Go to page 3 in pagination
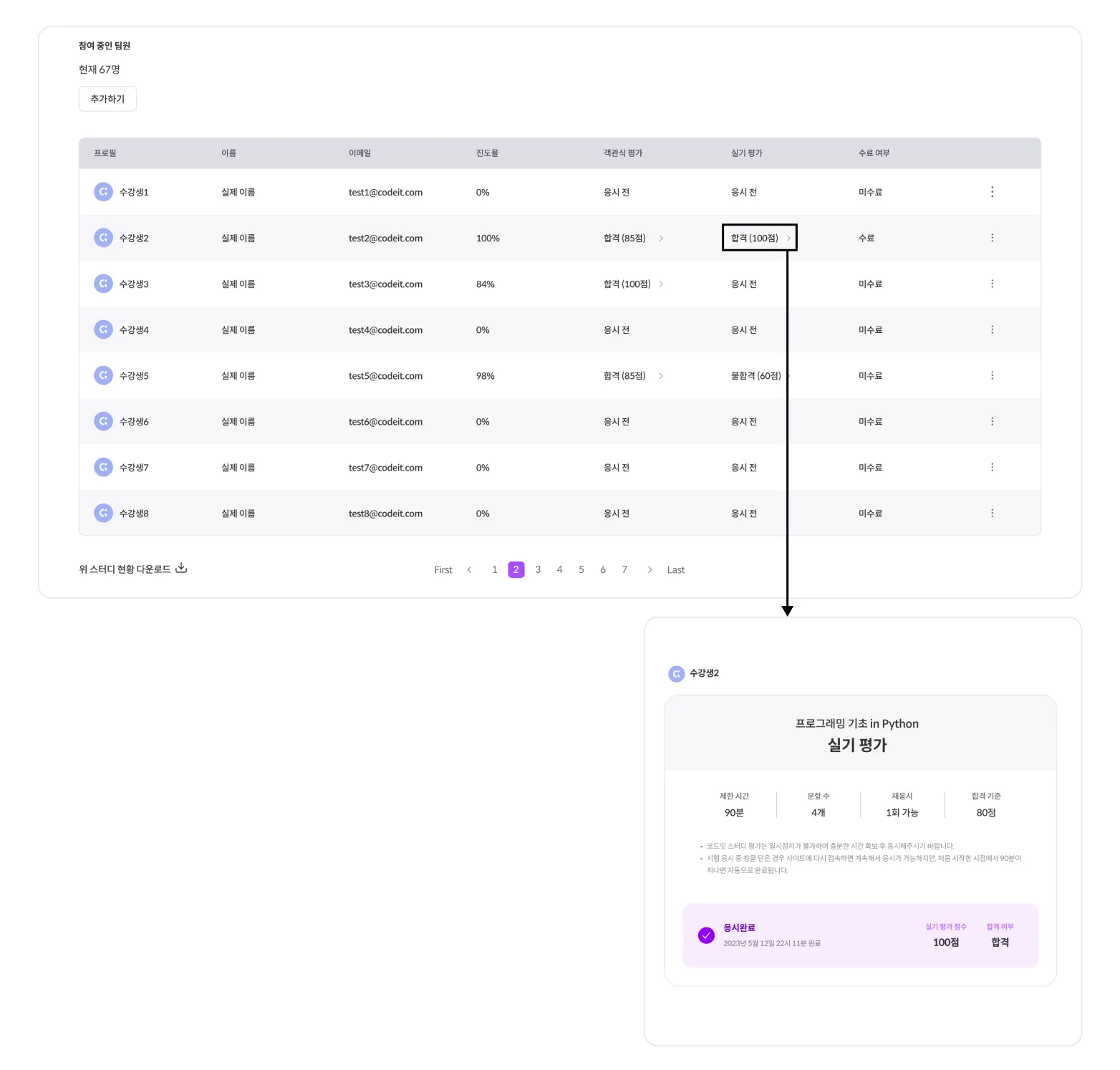Viewport: 1120px width, 1070px height. tap(538, 569)
